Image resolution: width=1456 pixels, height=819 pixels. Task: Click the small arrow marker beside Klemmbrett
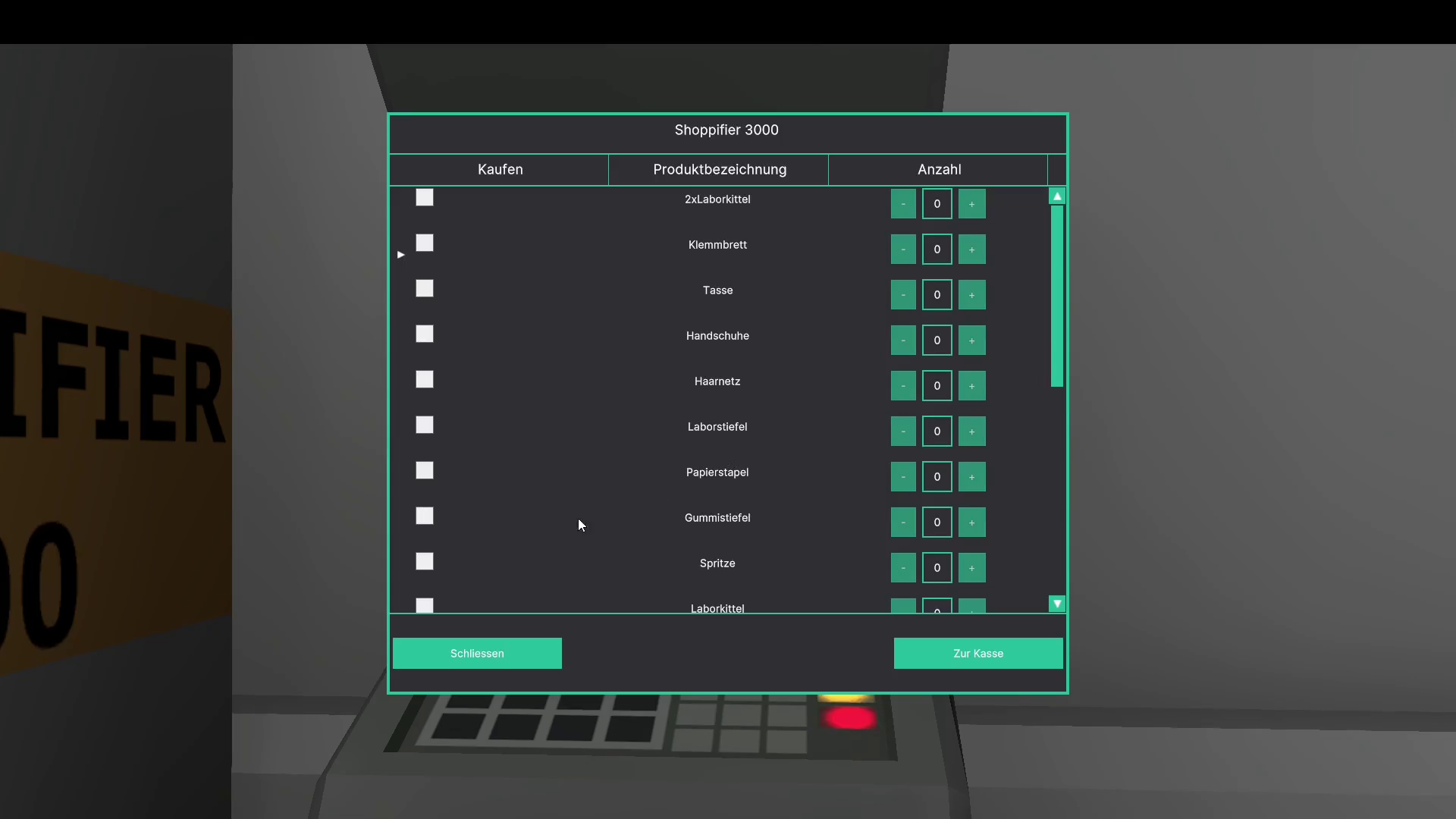point(401,255)
